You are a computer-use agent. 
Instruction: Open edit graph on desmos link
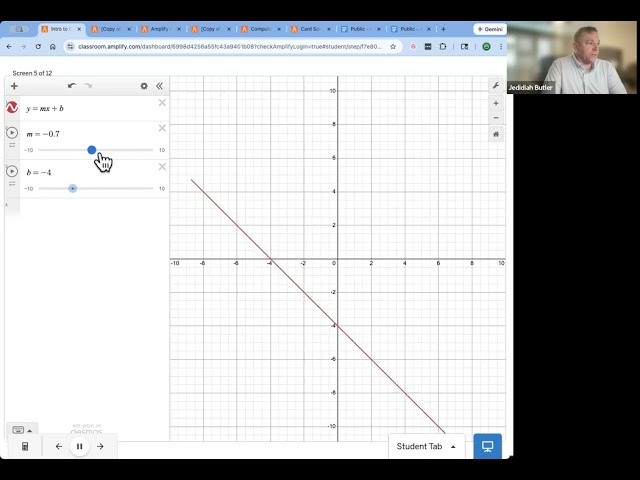[x=87, y=429]
